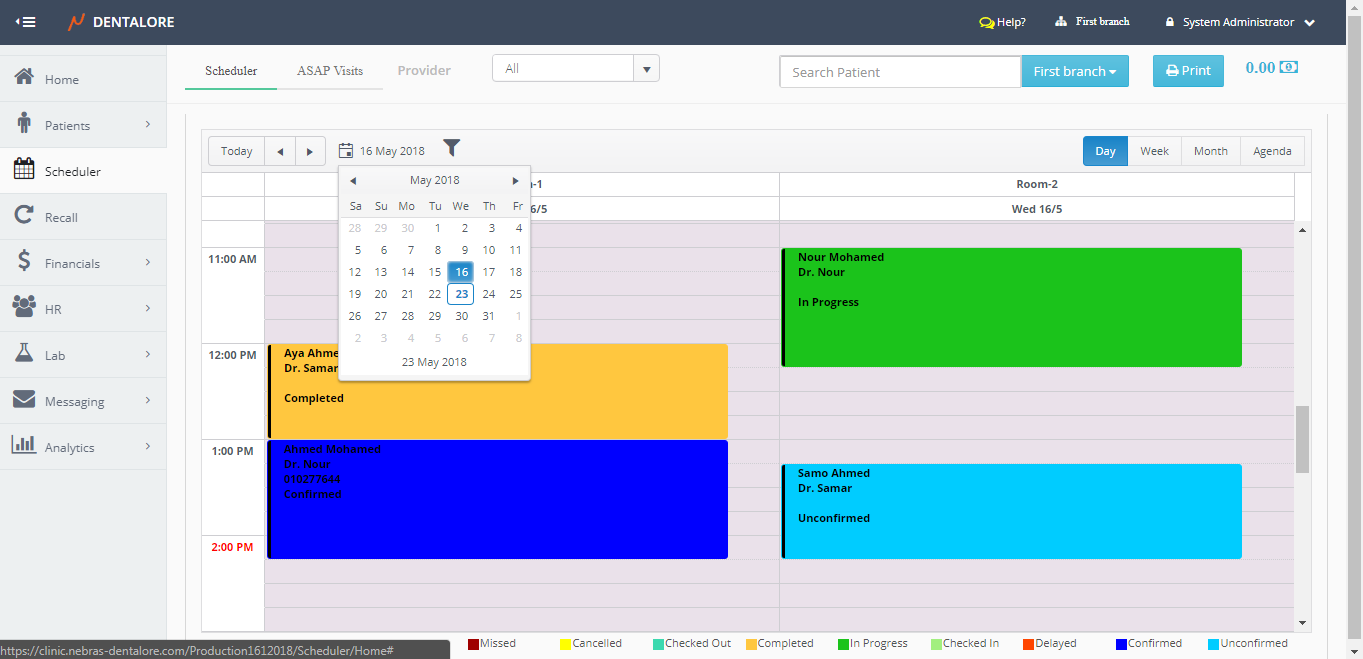Expand the First branch dropdown button
The height and width of the screenshot is (659, 1363).
[1074, 71]
